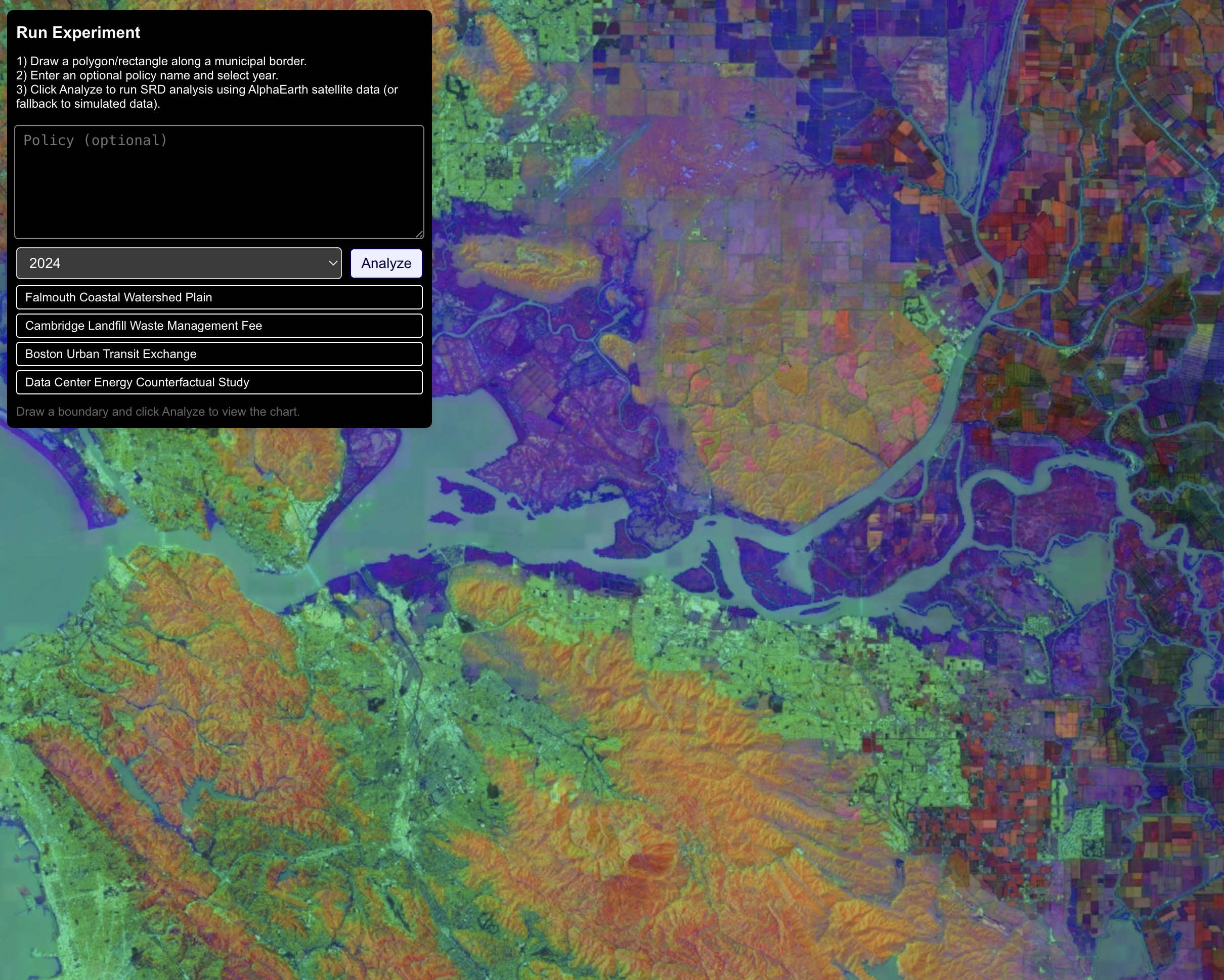Select Data Center Energy Counterfactual Study
This screenshot has width=1224, height=980.
219,382
